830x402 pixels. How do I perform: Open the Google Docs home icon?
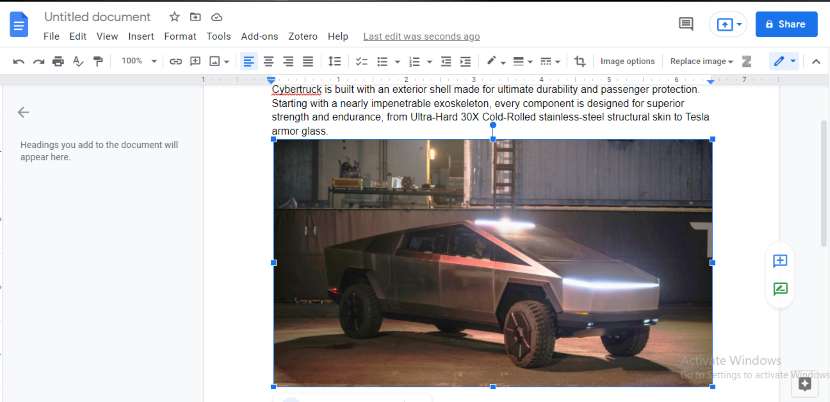(19, 24)
